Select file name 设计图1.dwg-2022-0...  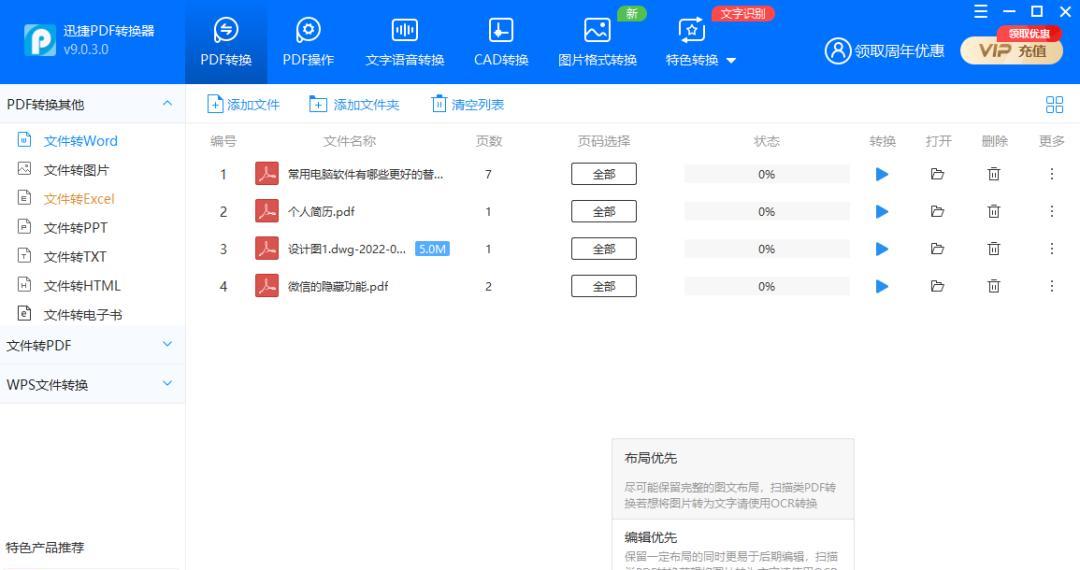[x=346, y=249]
